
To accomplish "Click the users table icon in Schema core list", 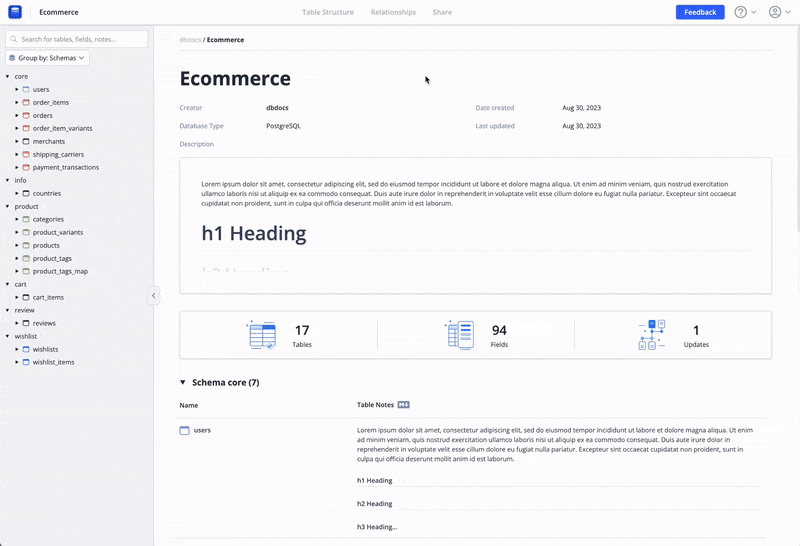I will click(184, 430).
